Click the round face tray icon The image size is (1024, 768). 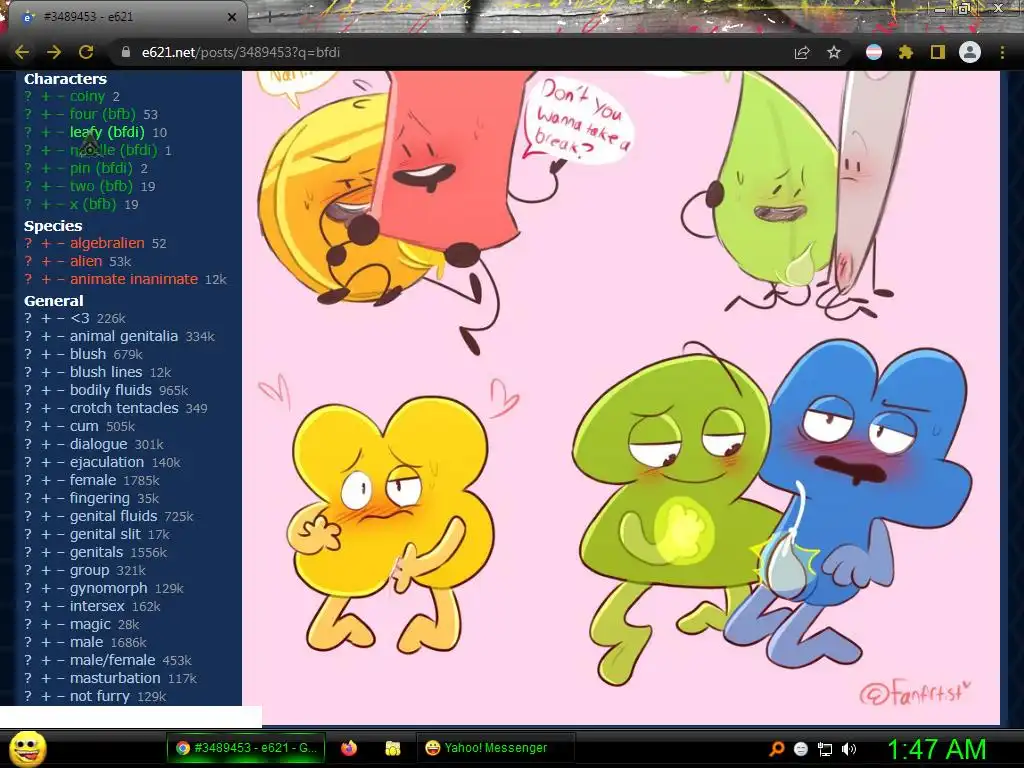click(801, 749)
